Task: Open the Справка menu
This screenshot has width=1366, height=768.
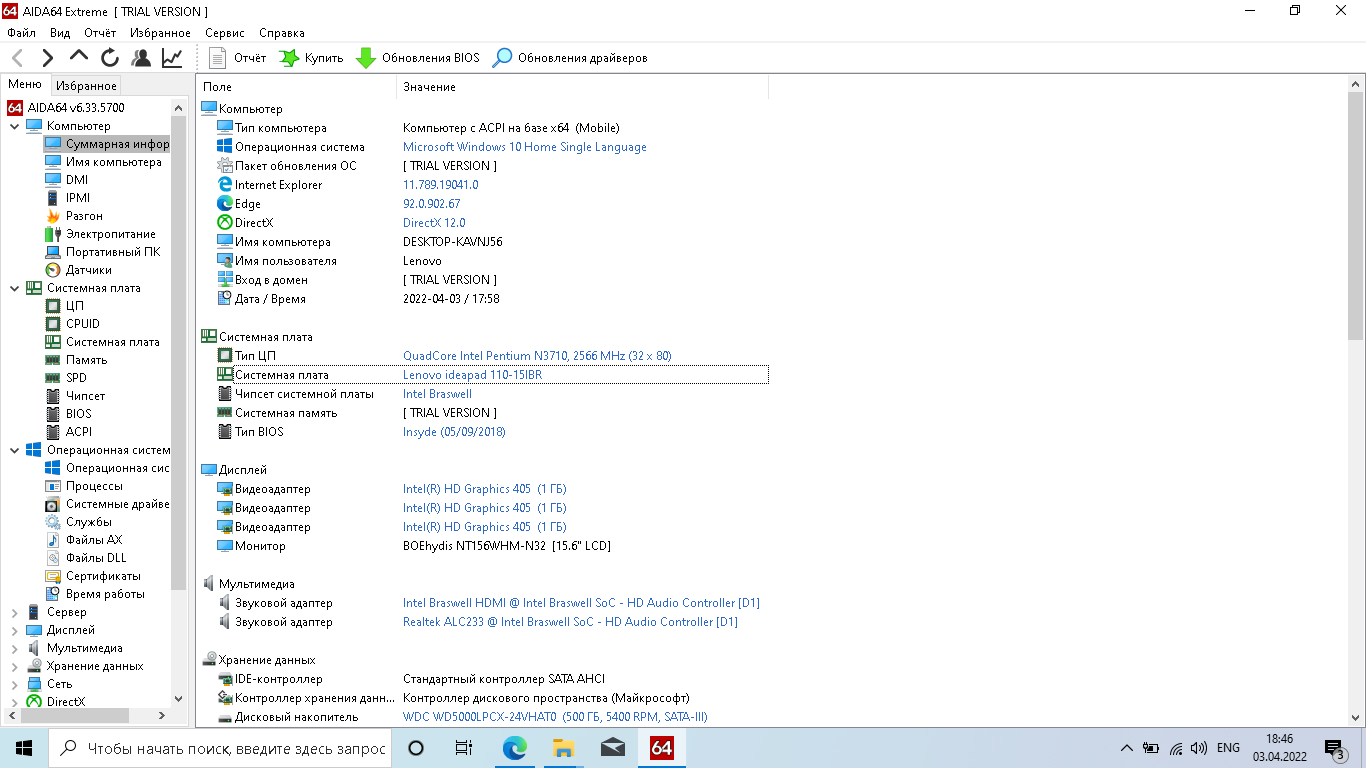Action: [282, 33]
